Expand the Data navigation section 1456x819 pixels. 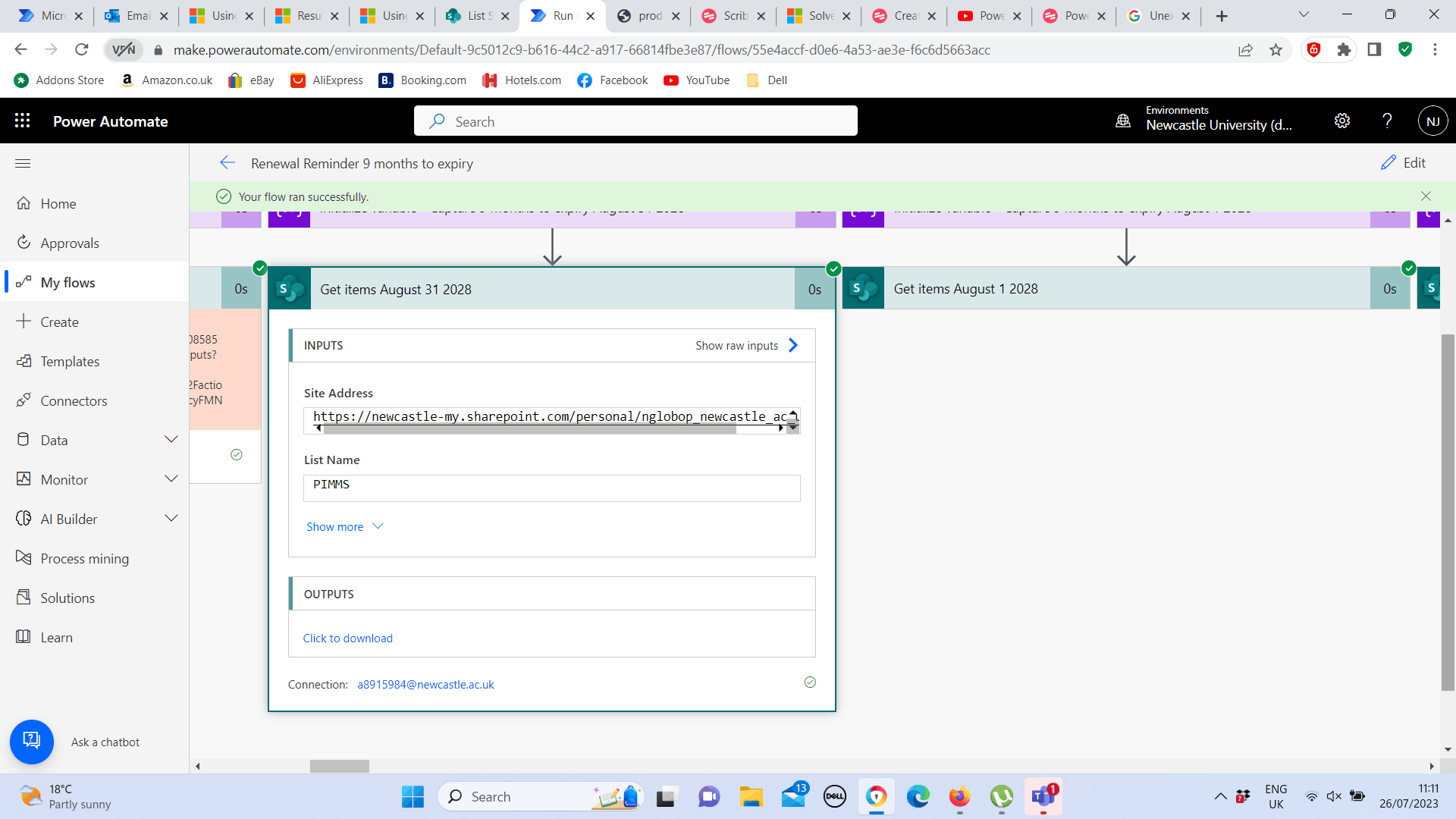tap(171, 440)
